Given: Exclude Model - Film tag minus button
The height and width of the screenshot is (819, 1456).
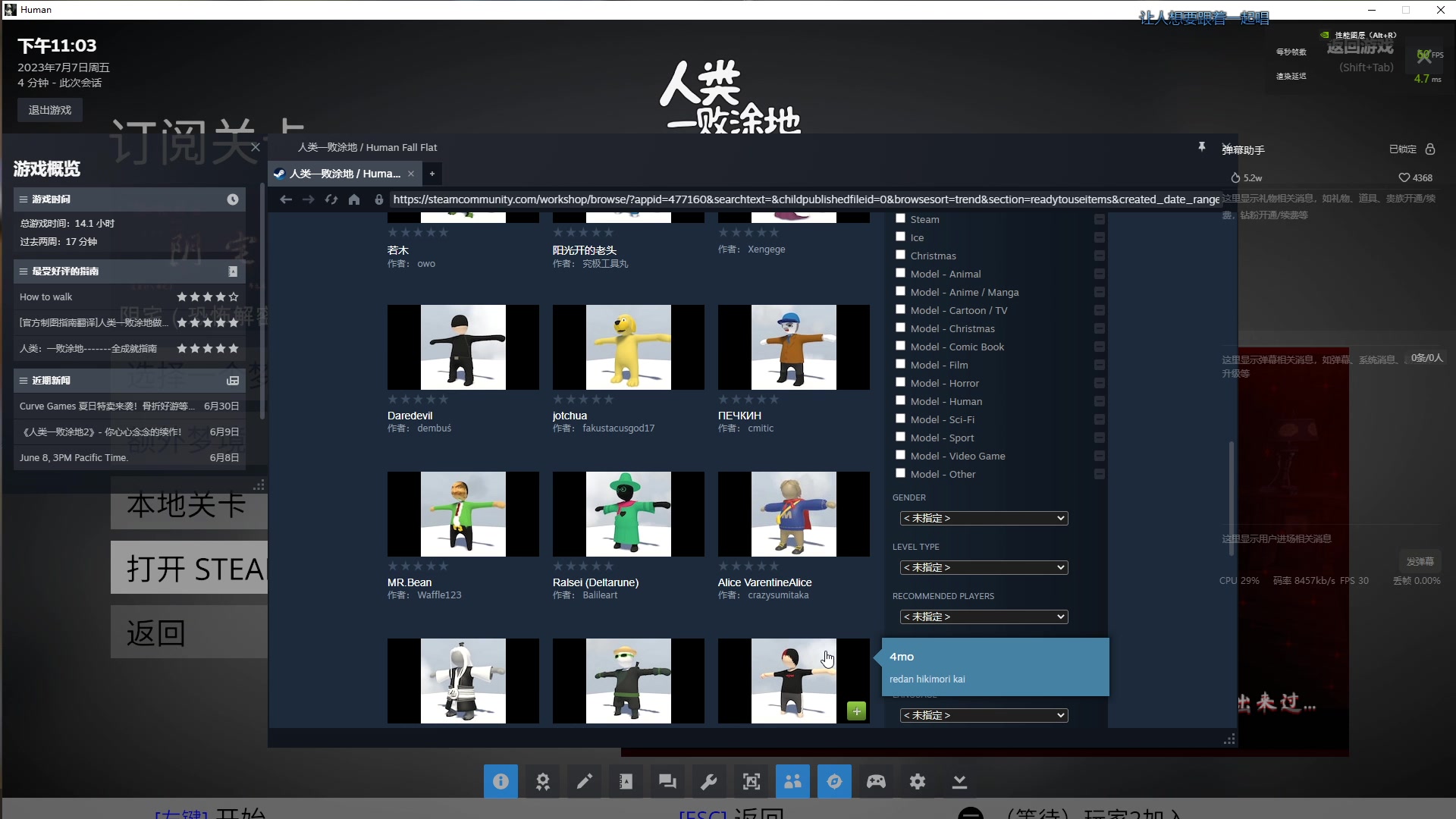Looking at the screenshot, I should [1100, 365].
